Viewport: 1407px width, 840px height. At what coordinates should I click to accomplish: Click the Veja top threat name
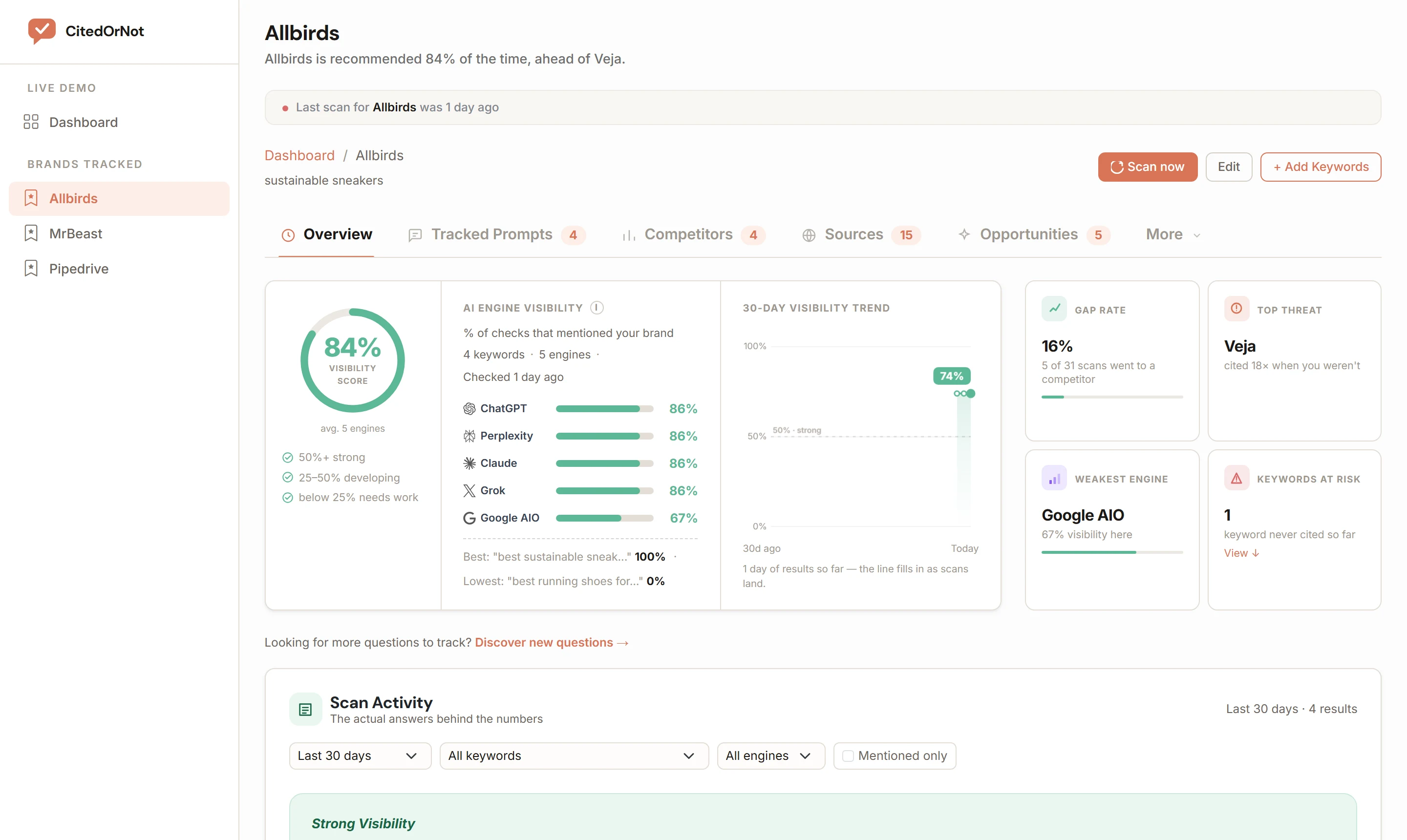coord(1239,346)
